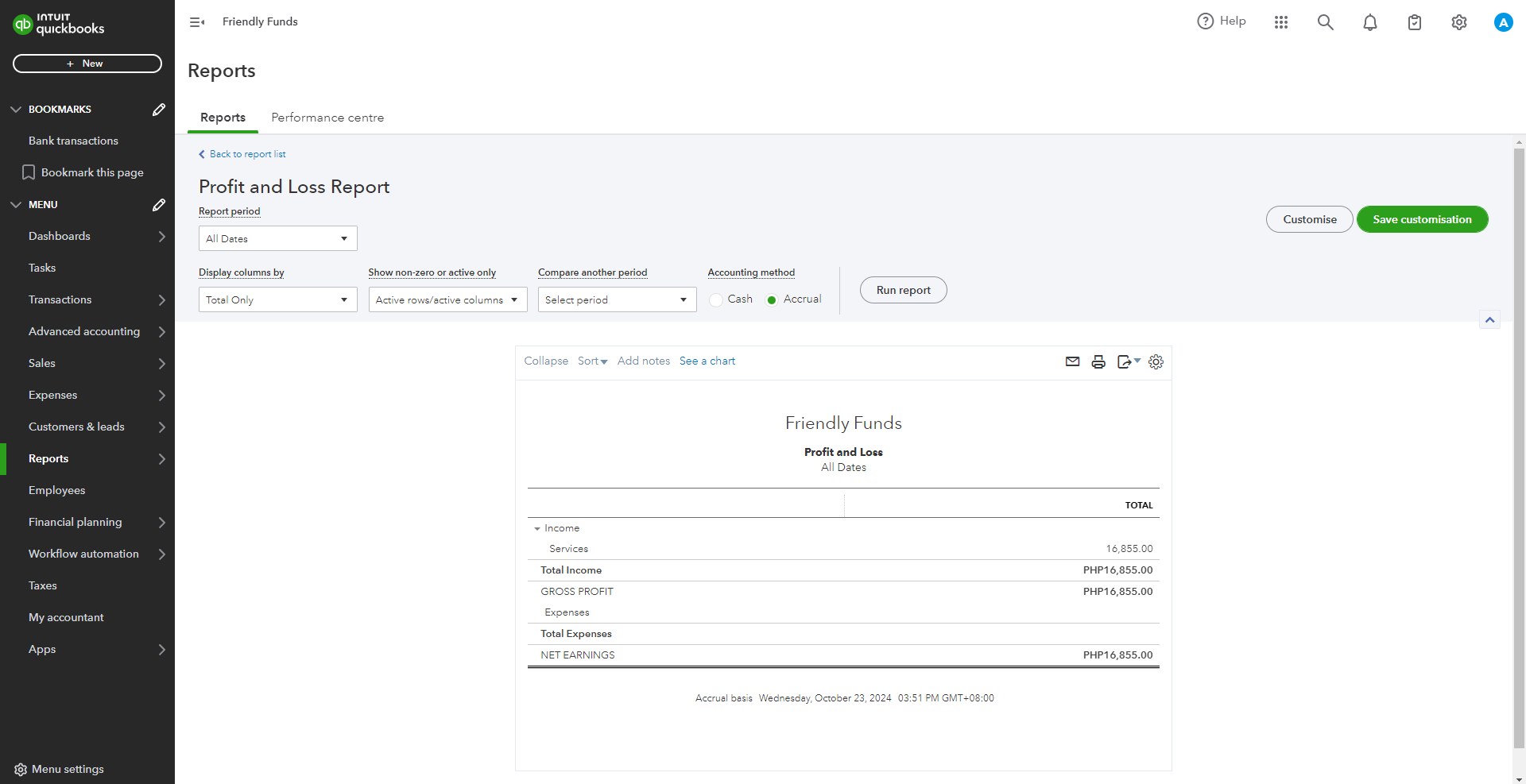Open the notifications bell
Viewport: 1526px width, 784px height.
tap(1369, 22)
